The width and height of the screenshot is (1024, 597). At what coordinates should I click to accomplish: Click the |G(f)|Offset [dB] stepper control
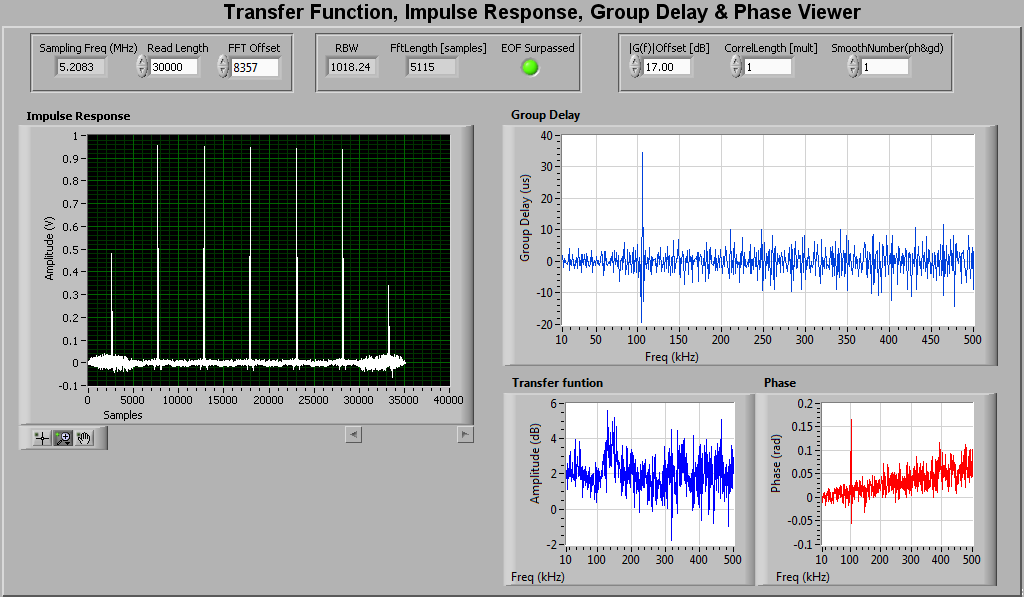pos(635,67)
